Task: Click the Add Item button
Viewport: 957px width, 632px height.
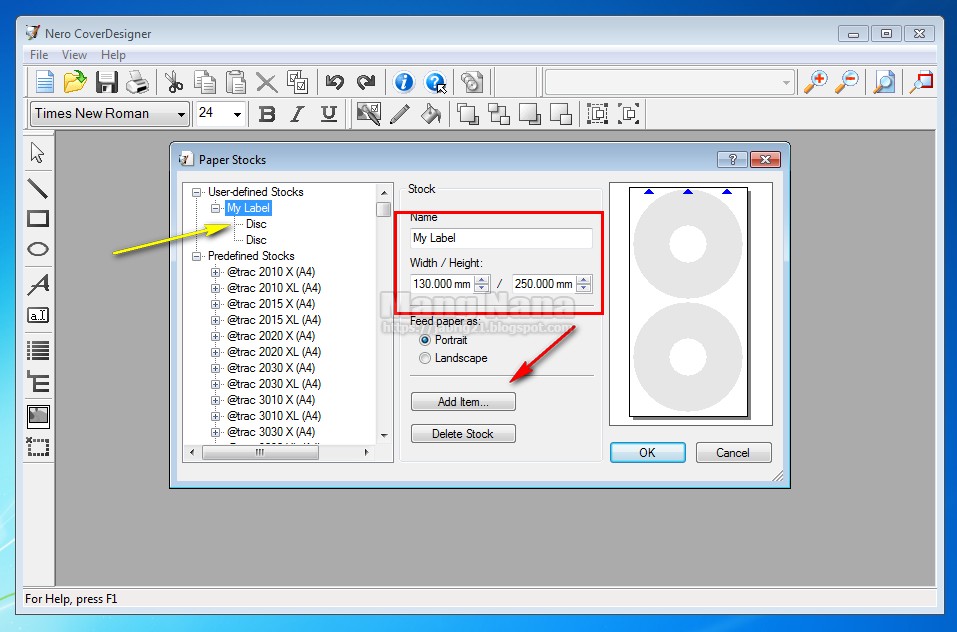Action: pos(462,401)
